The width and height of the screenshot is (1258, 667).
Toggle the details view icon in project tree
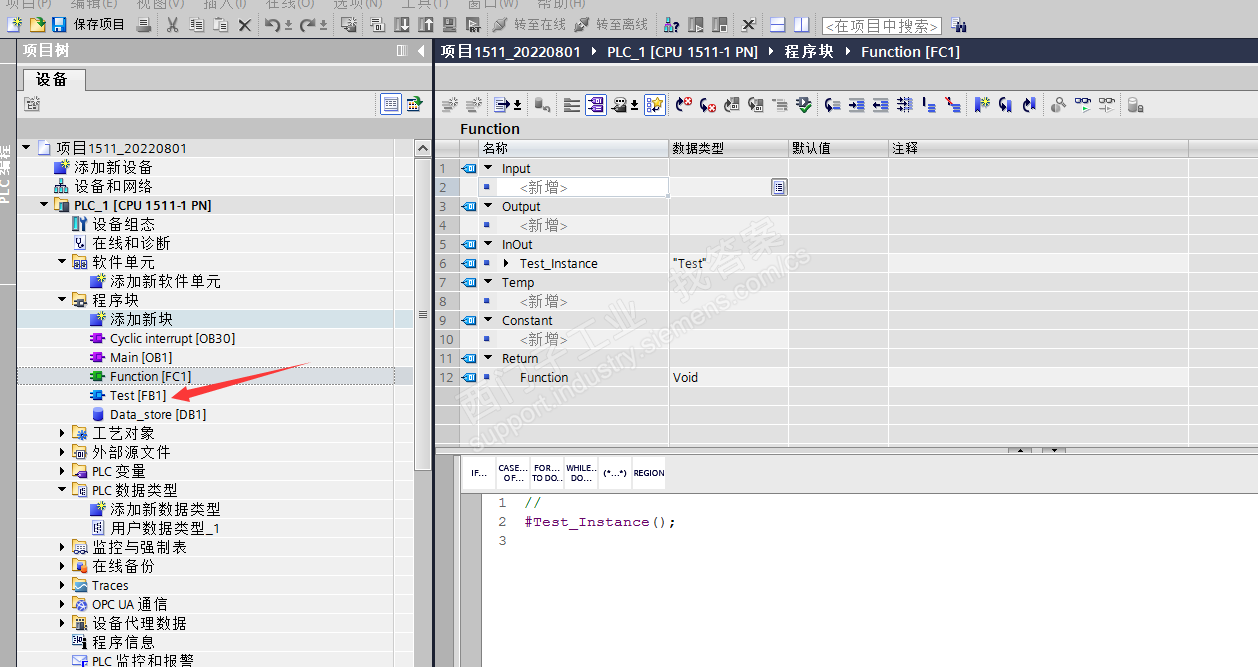391,104
